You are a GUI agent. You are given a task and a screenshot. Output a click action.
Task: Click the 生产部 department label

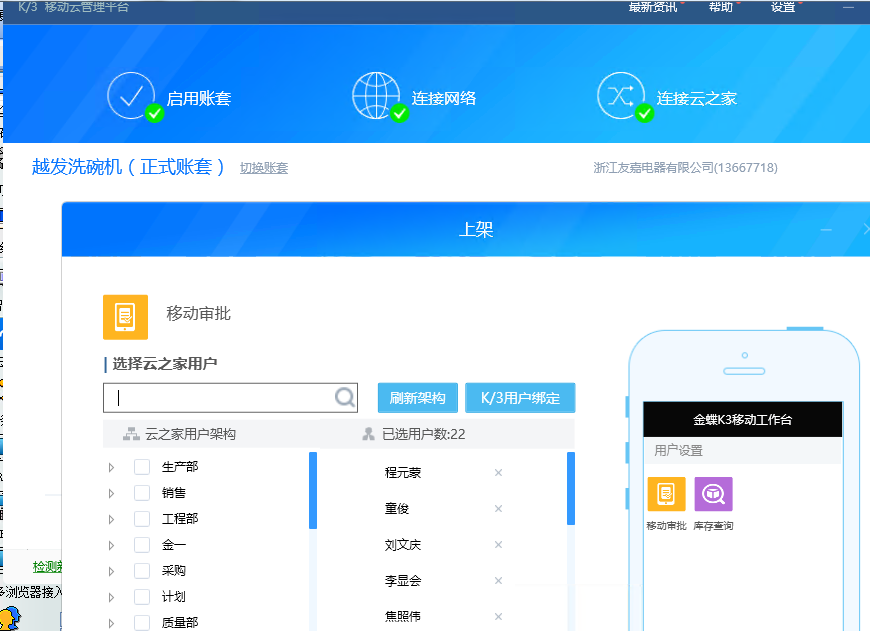click(x=180, y=467)
